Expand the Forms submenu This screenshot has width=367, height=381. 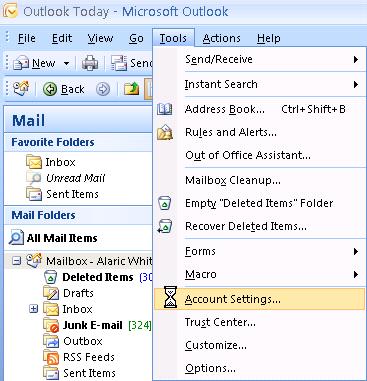tap(258, 251)
